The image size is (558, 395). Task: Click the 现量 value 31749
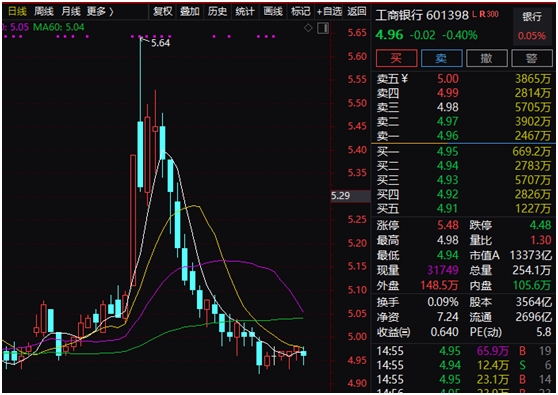[443, 270]
